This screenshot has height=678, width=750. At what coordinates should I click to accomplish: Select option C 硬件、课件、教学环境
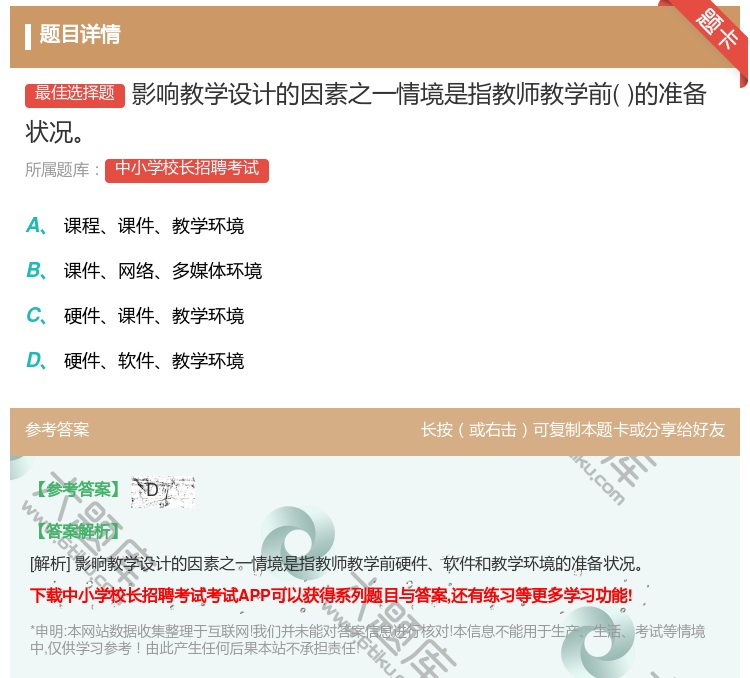pyautogui.click(x=135, y=316)
